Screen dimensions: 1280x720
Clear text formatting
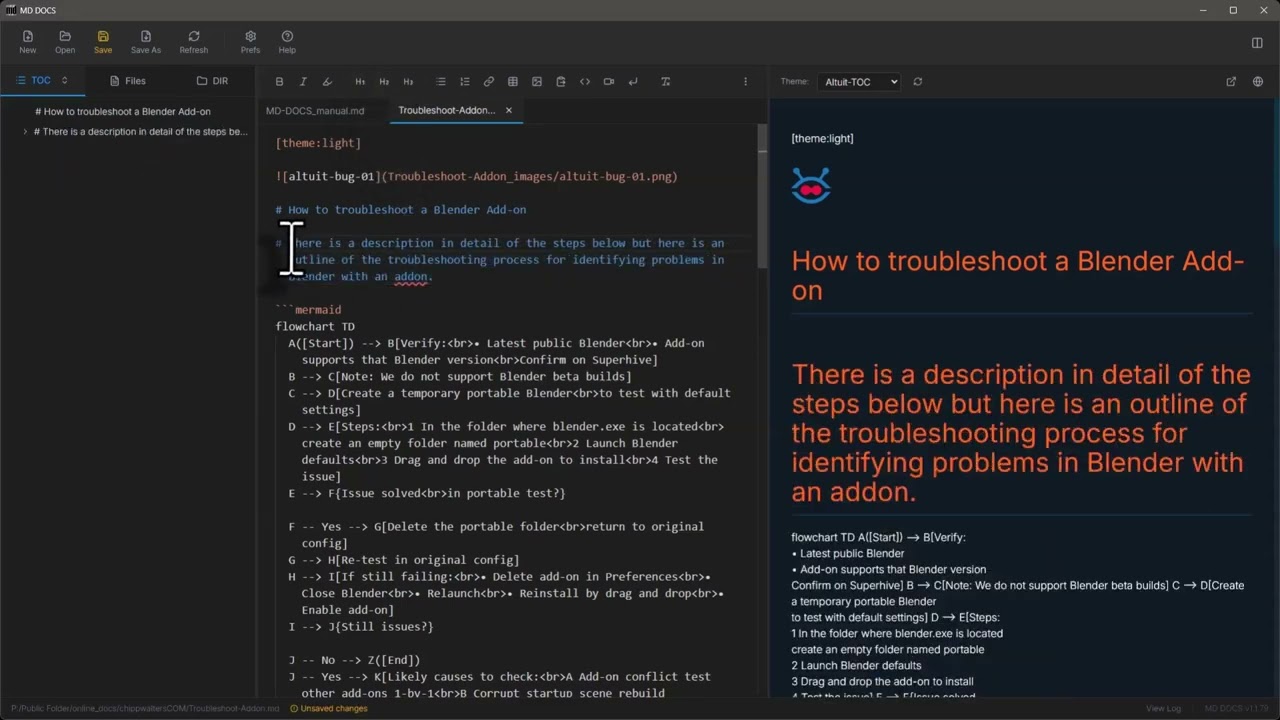click(666, 82)
